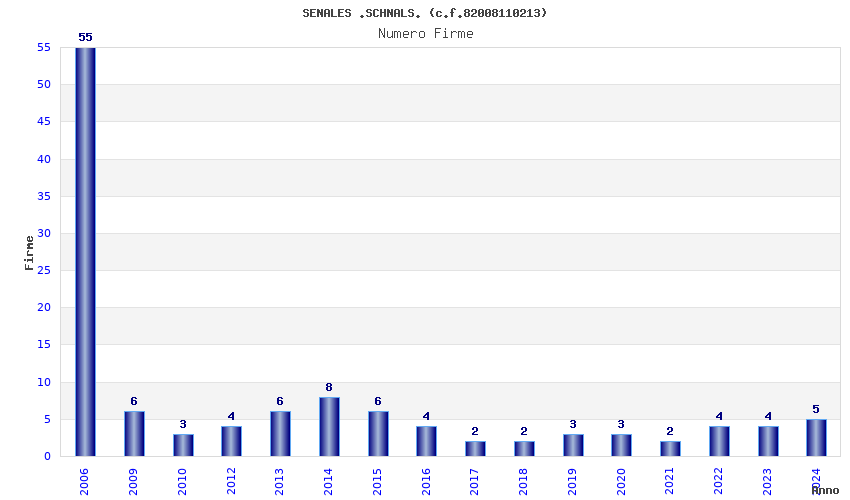850x500 pixels.
Task: Select the 2019 bar in the chart
Action: tap(573, 445)
